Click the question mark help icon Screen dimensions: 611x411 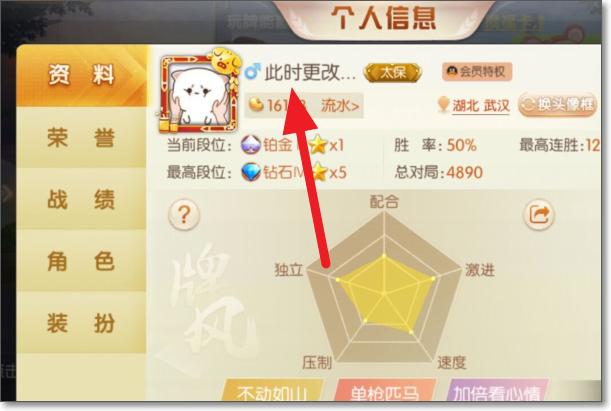pos(184,214)
